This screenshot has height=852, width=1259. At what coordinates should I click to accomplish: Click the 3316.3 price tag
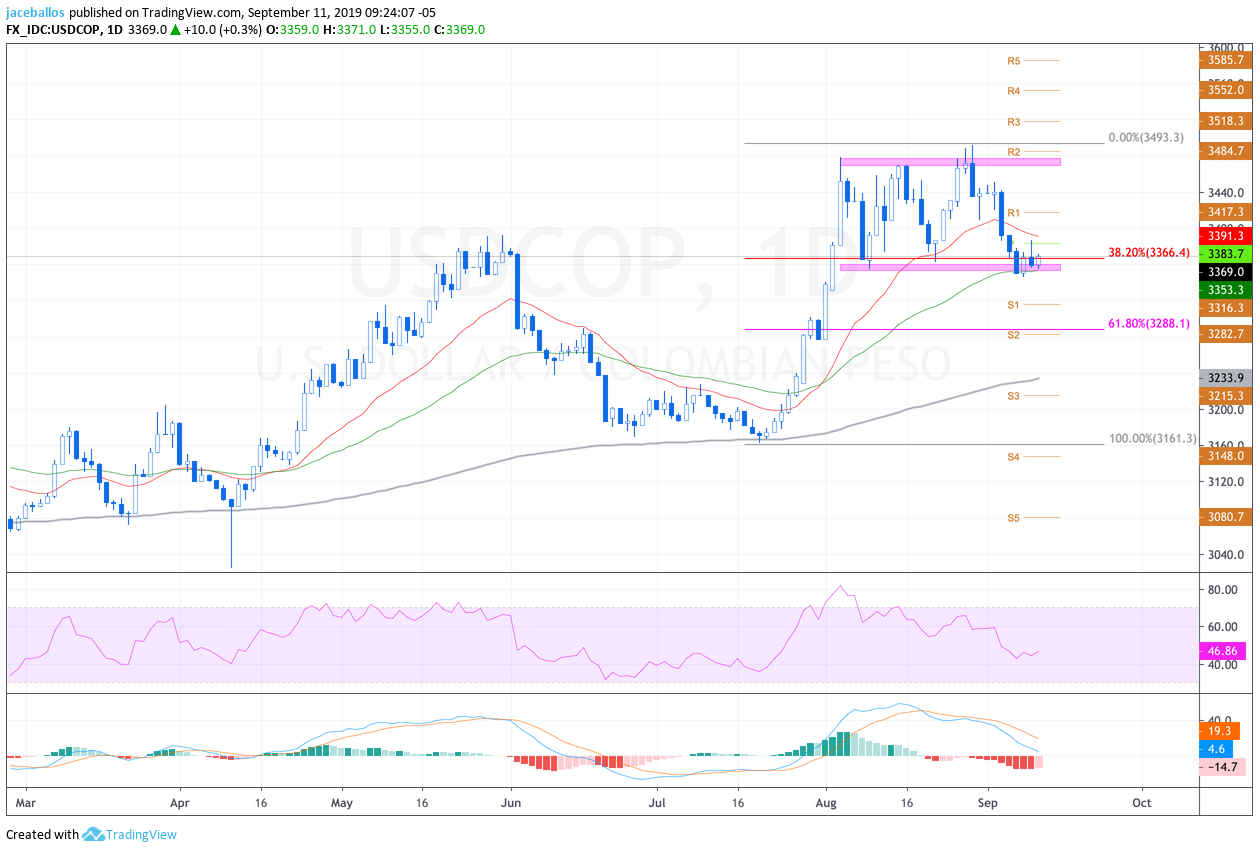tap(1225, 308)
